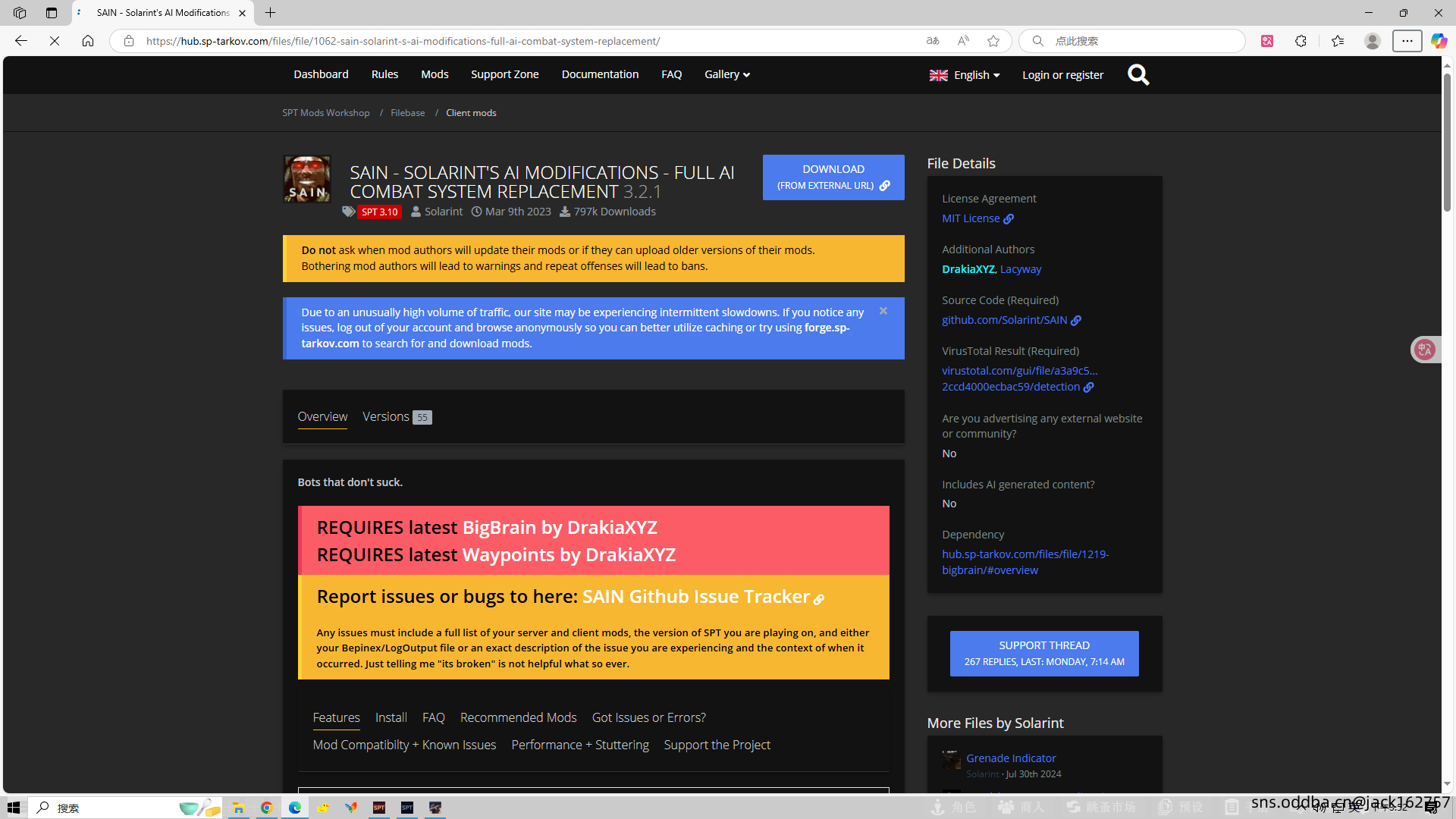Open Chrome from taskbar
1456x819 pixels.
tap(266, 808)
